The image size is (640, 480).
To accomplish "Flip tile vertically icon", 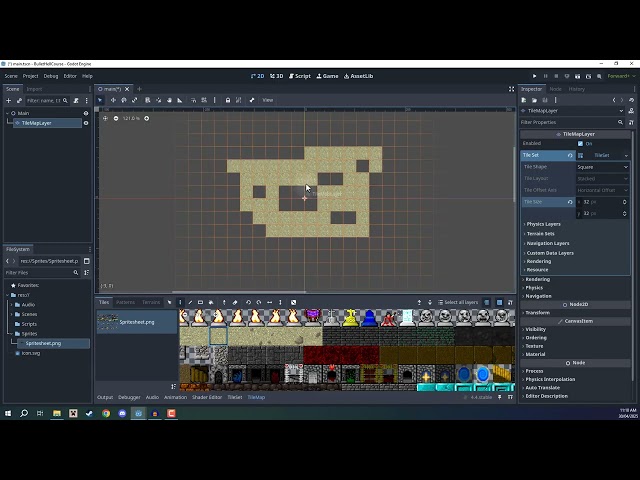I will point(280,302).
